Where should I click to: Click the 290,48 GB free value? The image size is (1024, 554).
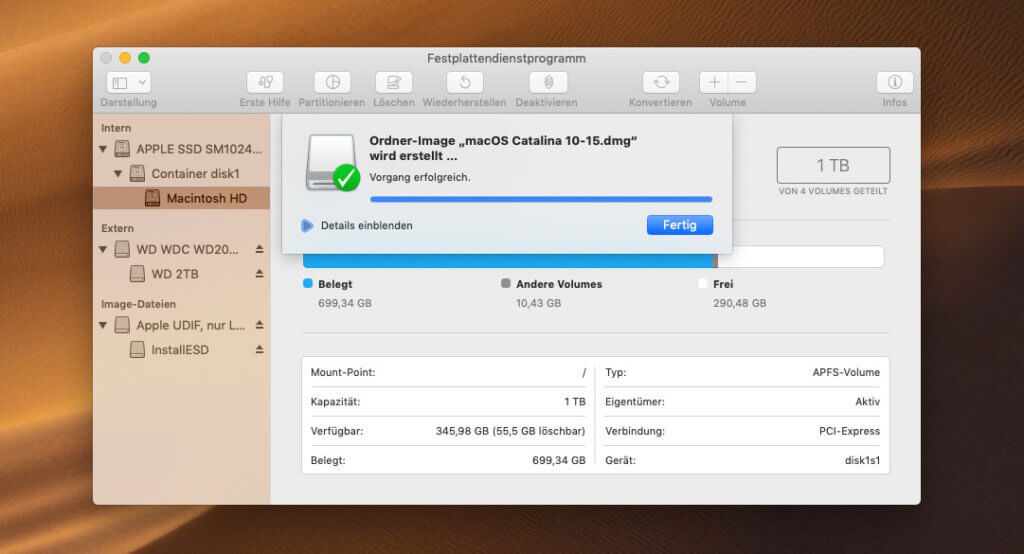(x=740, y=303)
